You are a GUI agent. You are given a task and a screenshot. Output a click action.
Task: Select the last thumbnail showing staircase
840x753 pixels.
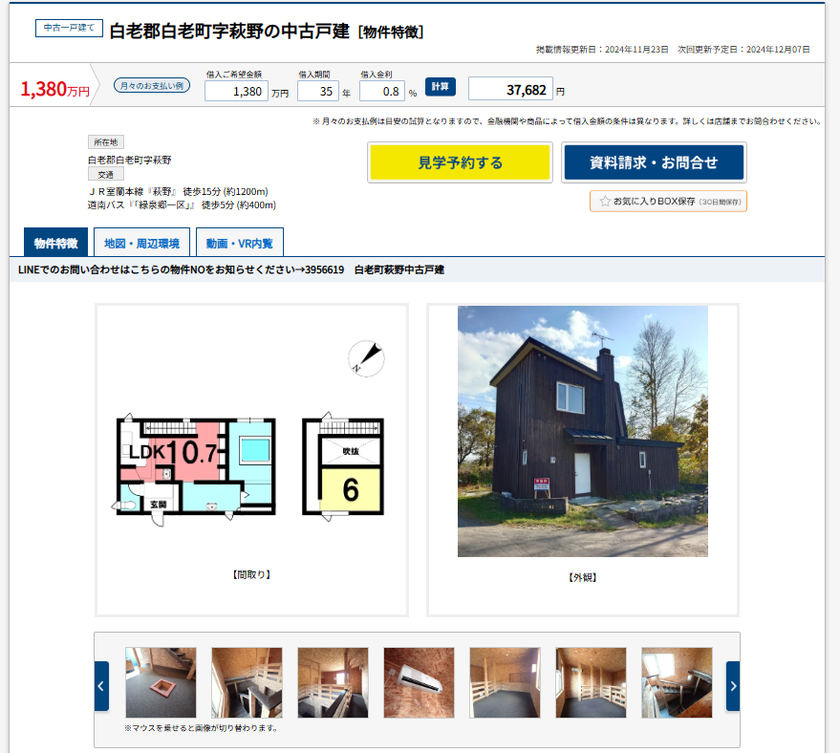[677, 683]
